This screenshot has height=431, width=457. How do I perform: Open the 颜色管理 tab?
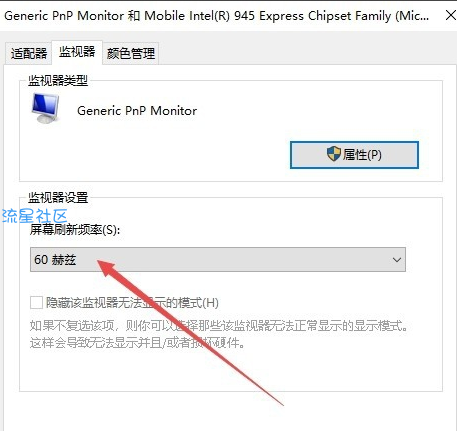pyautogui.click(x=131, y=53)
